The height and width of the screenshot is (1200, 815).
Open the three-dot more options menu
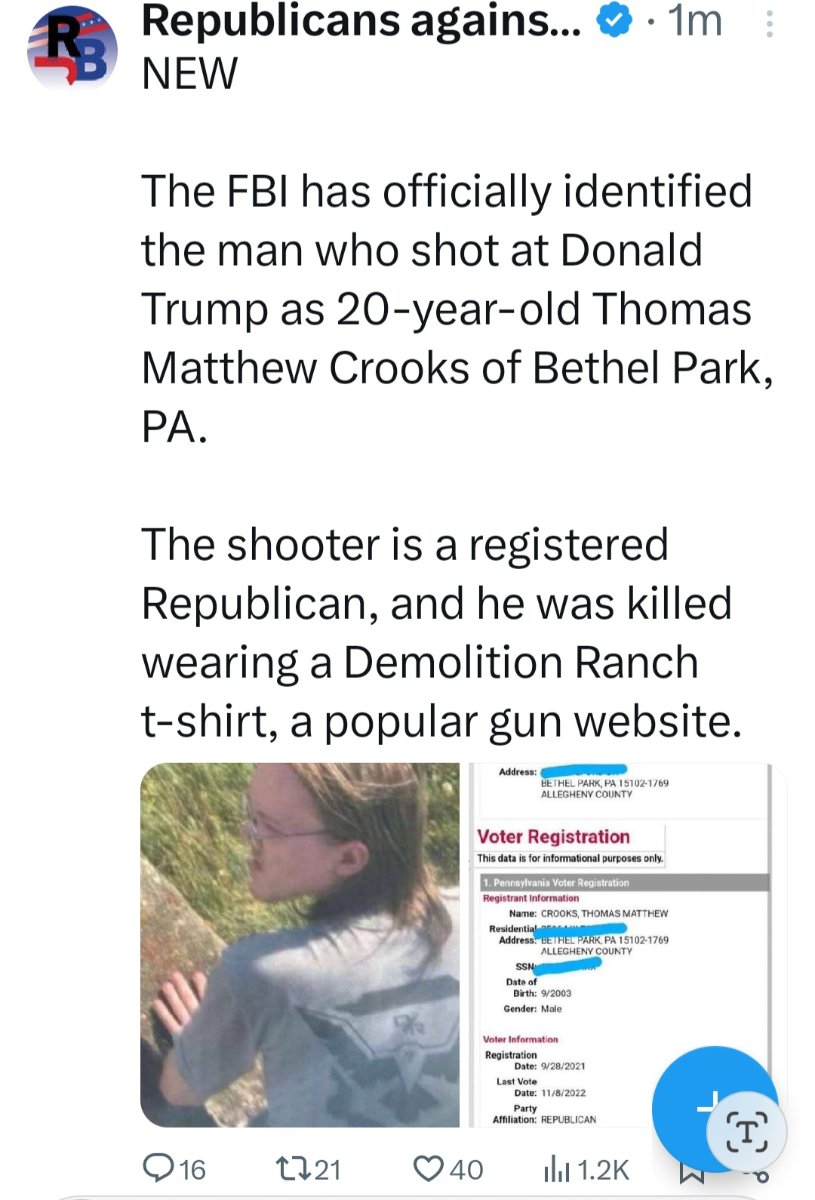(768, 24)
